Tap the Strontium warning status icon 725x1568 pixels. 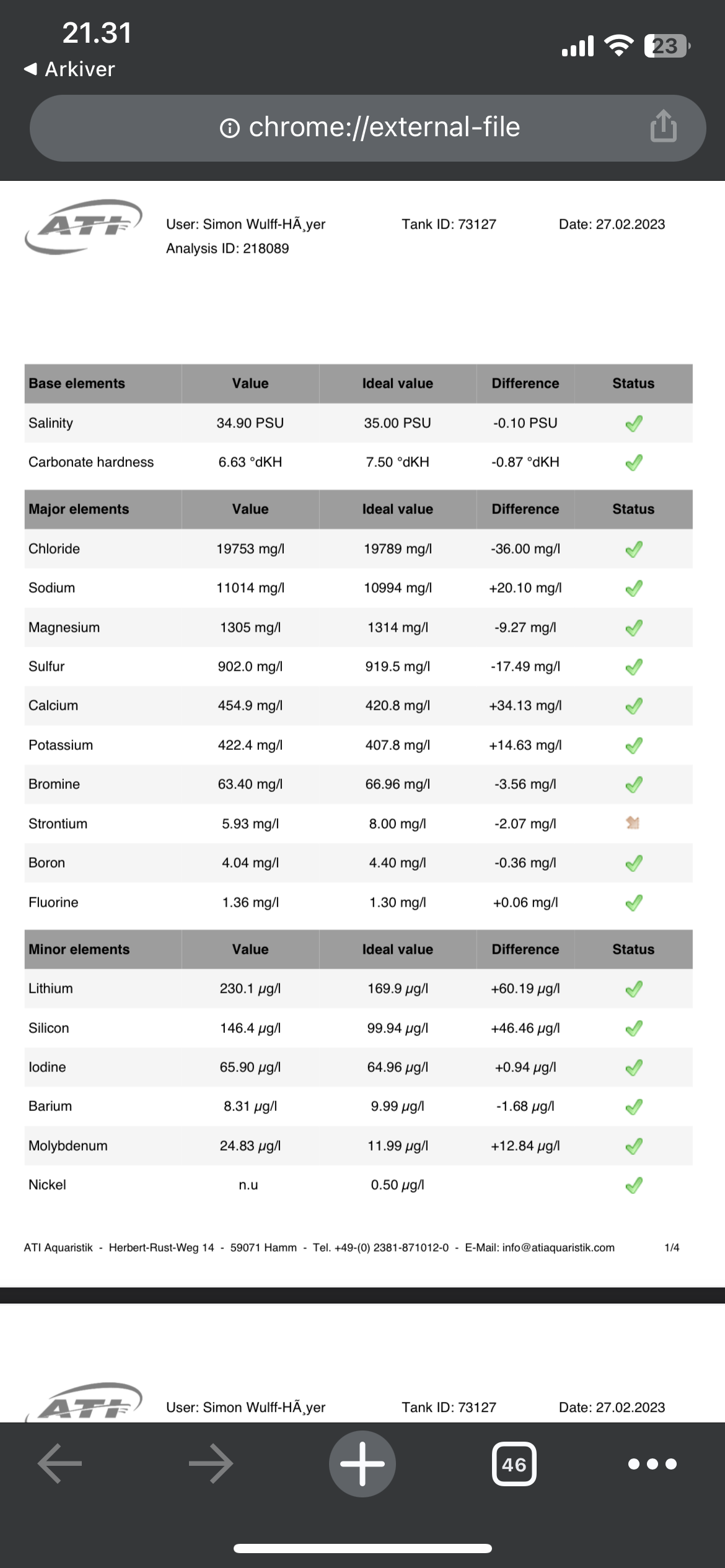tap(633, 823)
